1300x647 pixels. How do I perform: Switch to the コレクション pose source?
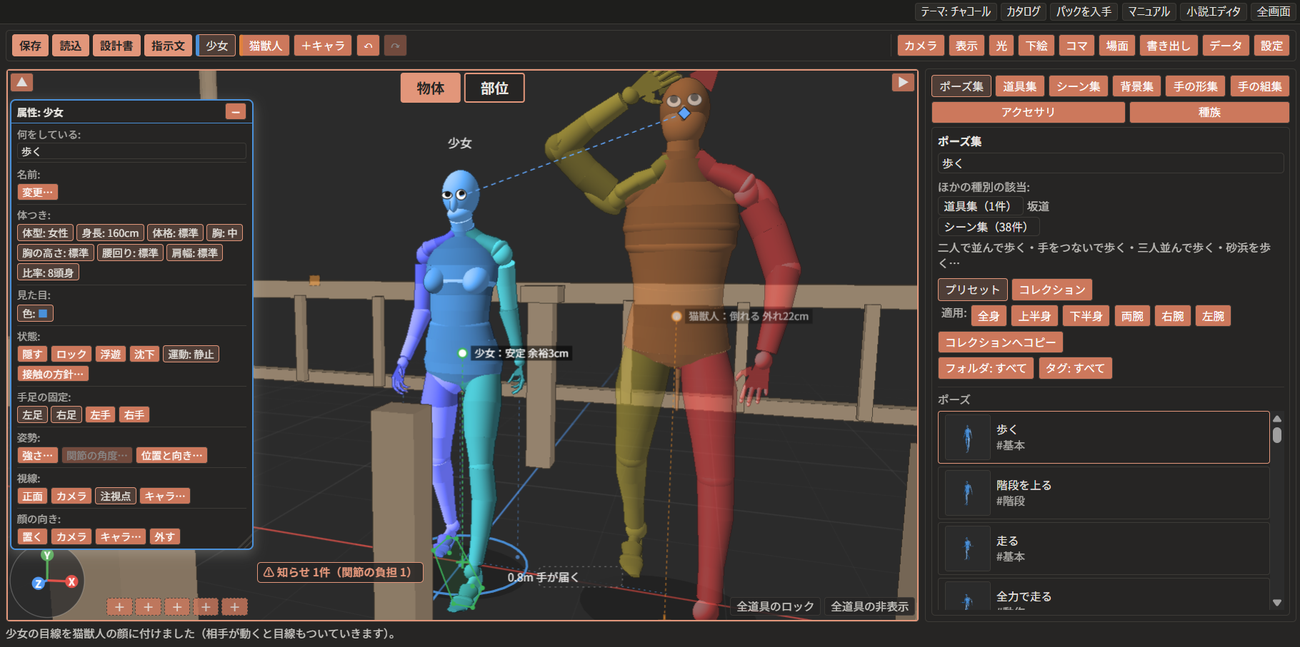point(1051,290)
